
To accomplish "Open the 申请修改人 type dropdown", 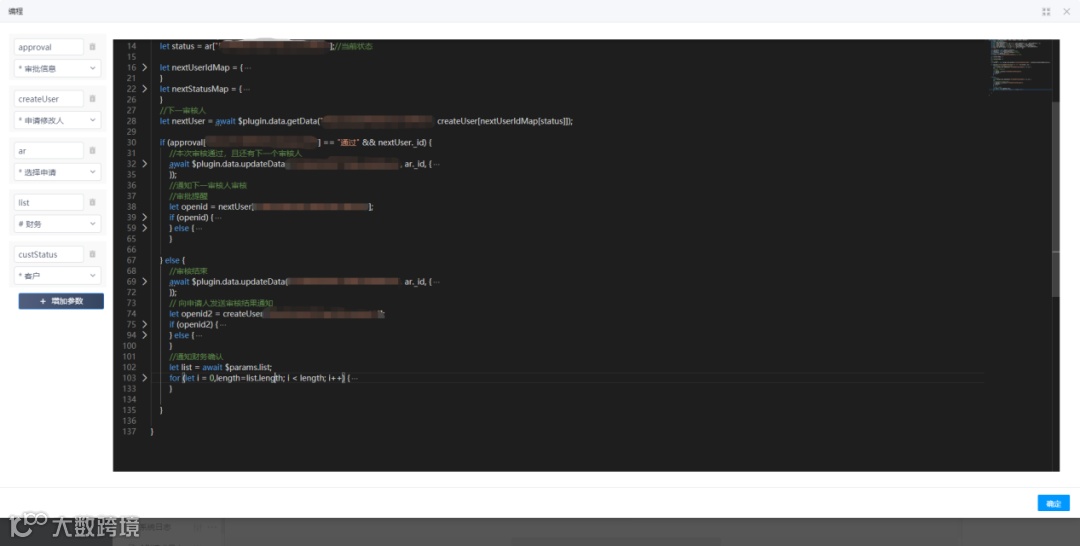I will click(x=57, y=120).
